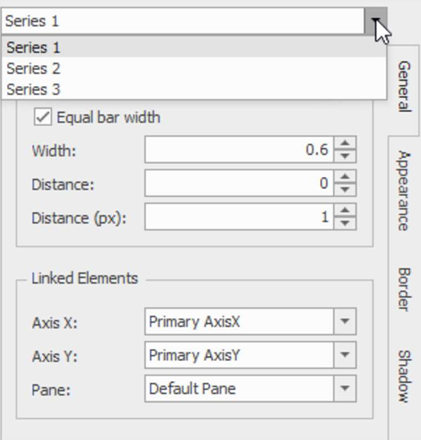The width and height of the screenshot is (421, 440).
Task: Switch to the Appearance tab
Action: tap(404, 191)
